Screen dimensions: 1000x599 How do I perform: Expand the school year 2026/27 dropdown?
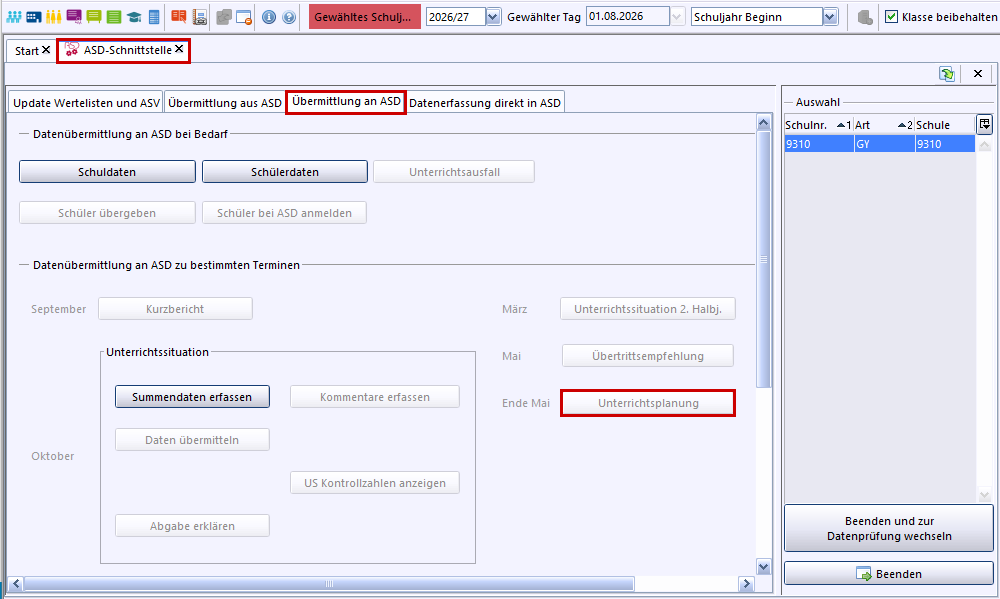click(493, 17)
